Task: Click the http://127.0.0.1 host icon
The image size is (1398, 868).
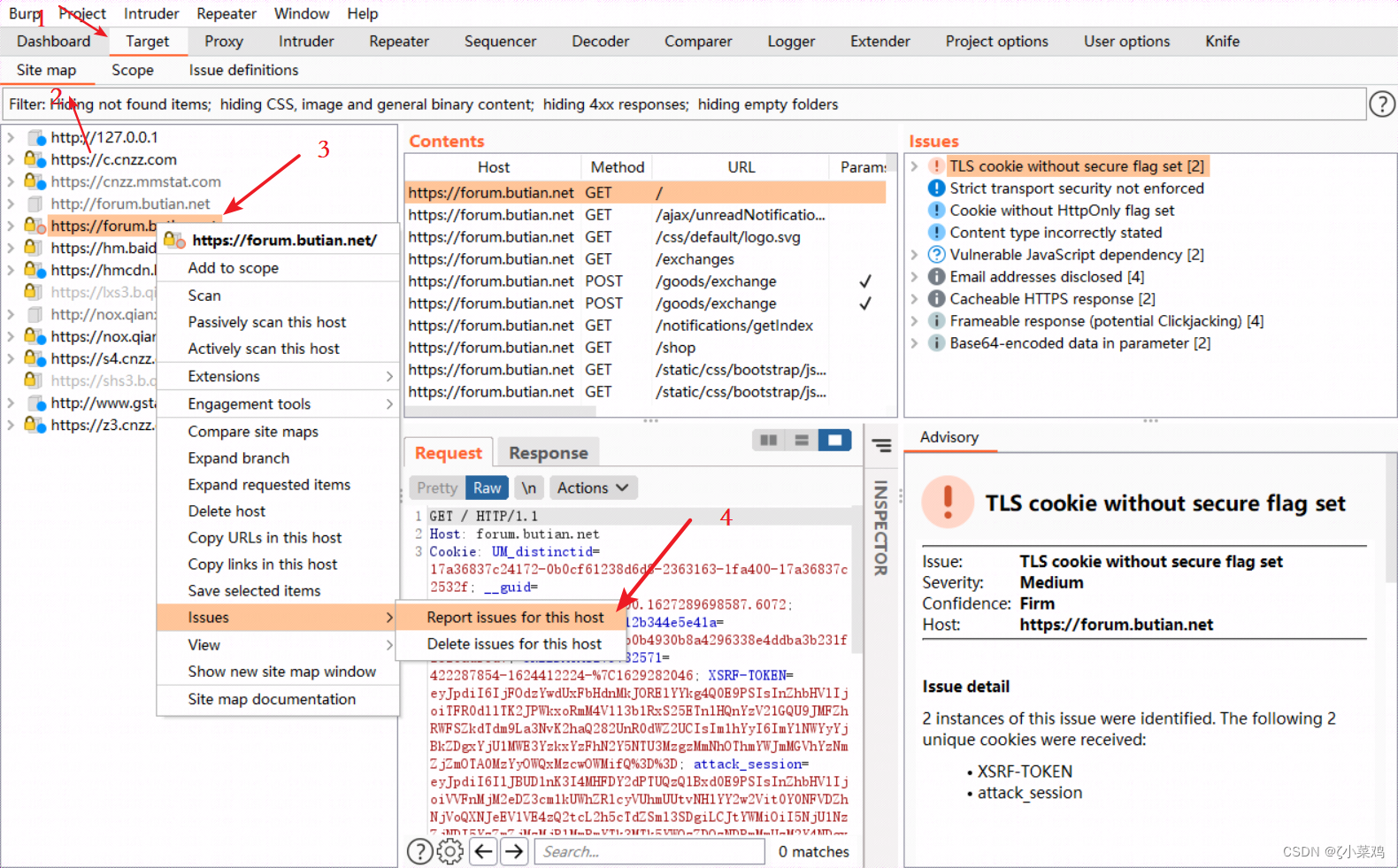Action: coord(36,137)
